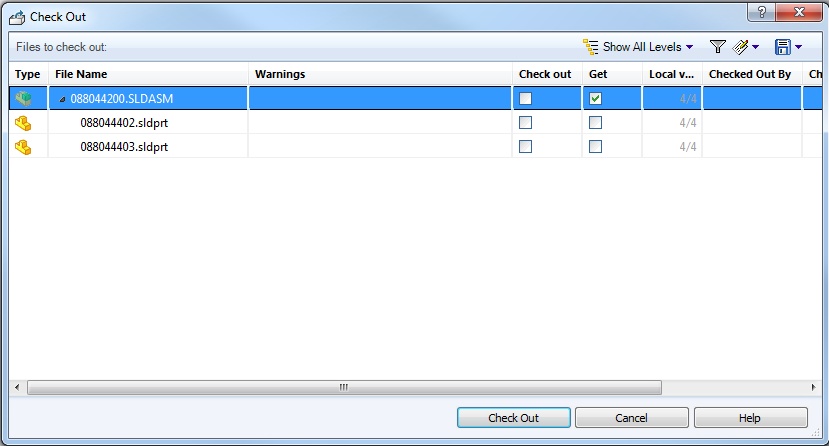Enable Get checkbox for 088044402.sldprt

(595, 123)
